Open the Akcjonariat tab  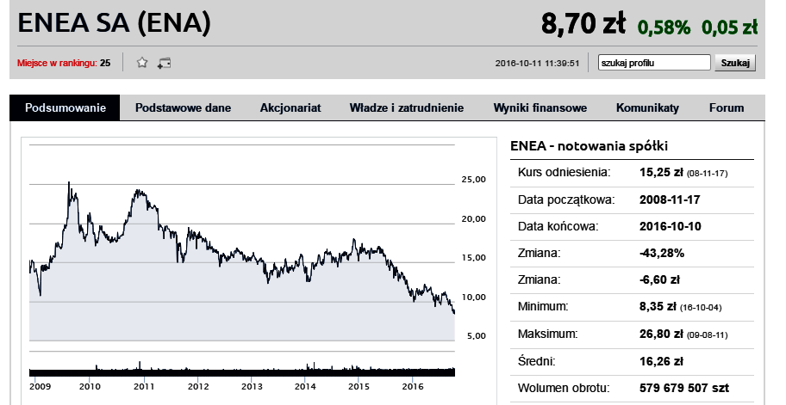(x=290, y=108)
